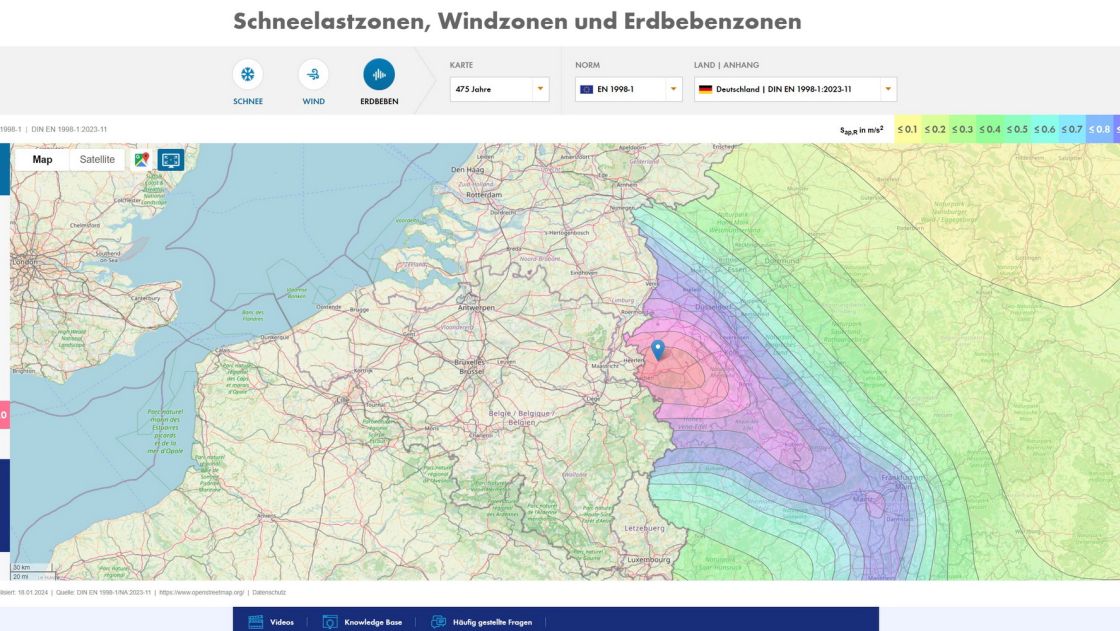Click the Erdbeben seismic wave icon
1120x631 pixels.
click(378, 75)
